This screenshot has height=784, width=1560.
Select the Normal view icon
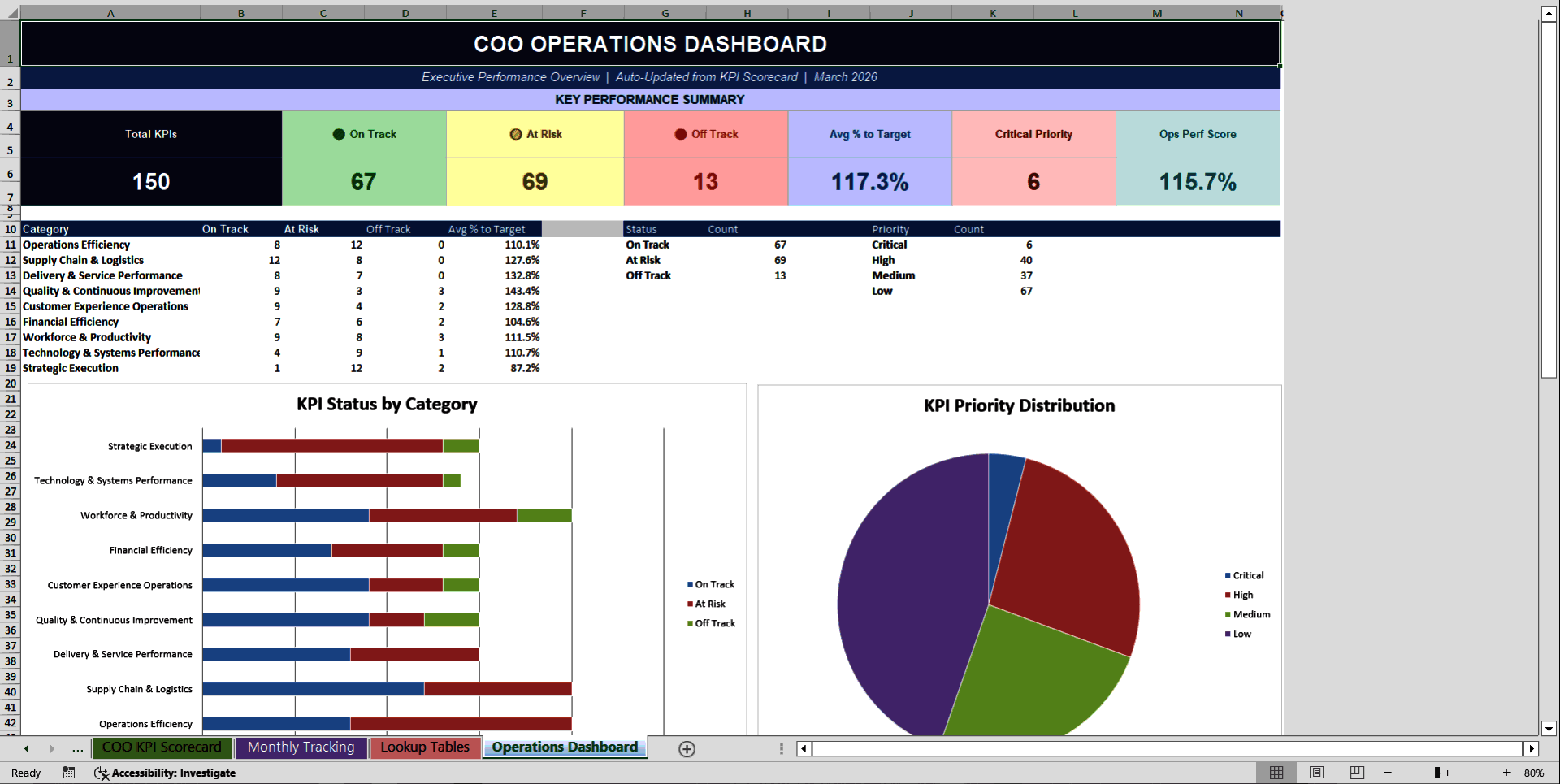tap(1276, 773)
